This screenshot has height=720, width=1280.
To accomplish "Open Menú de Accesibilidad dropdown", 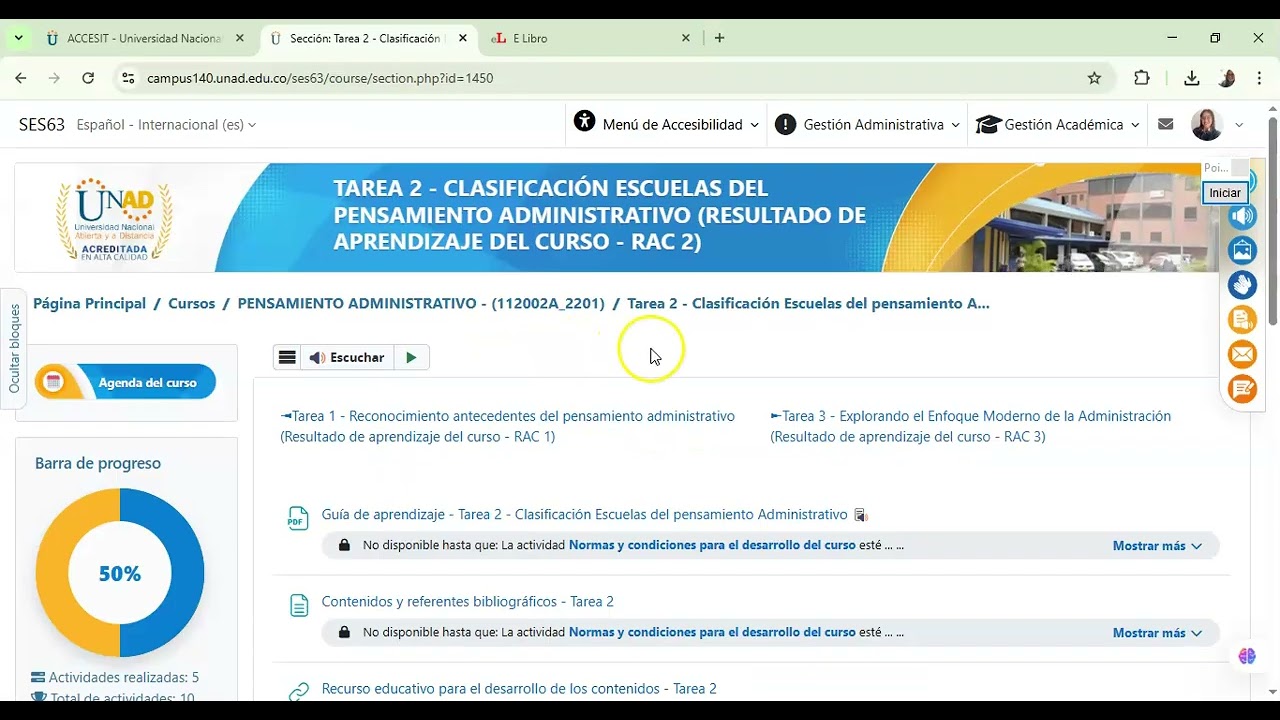I will [x=666, y=125].
